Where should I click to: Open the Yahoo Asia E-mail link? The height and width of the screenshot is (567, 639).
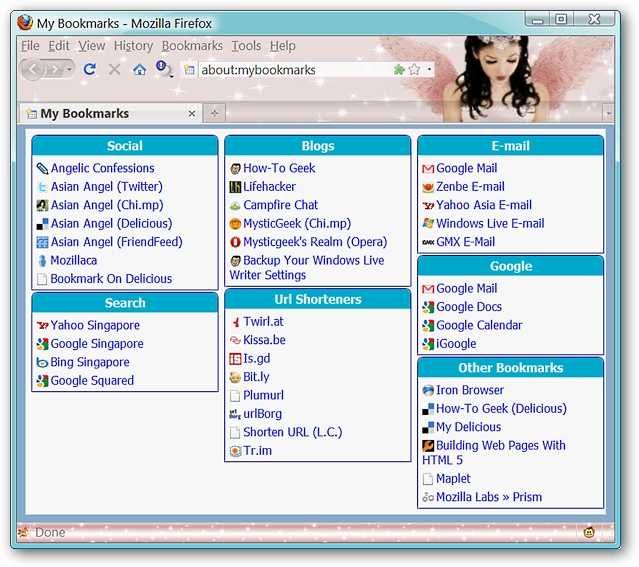click(484, 205)
